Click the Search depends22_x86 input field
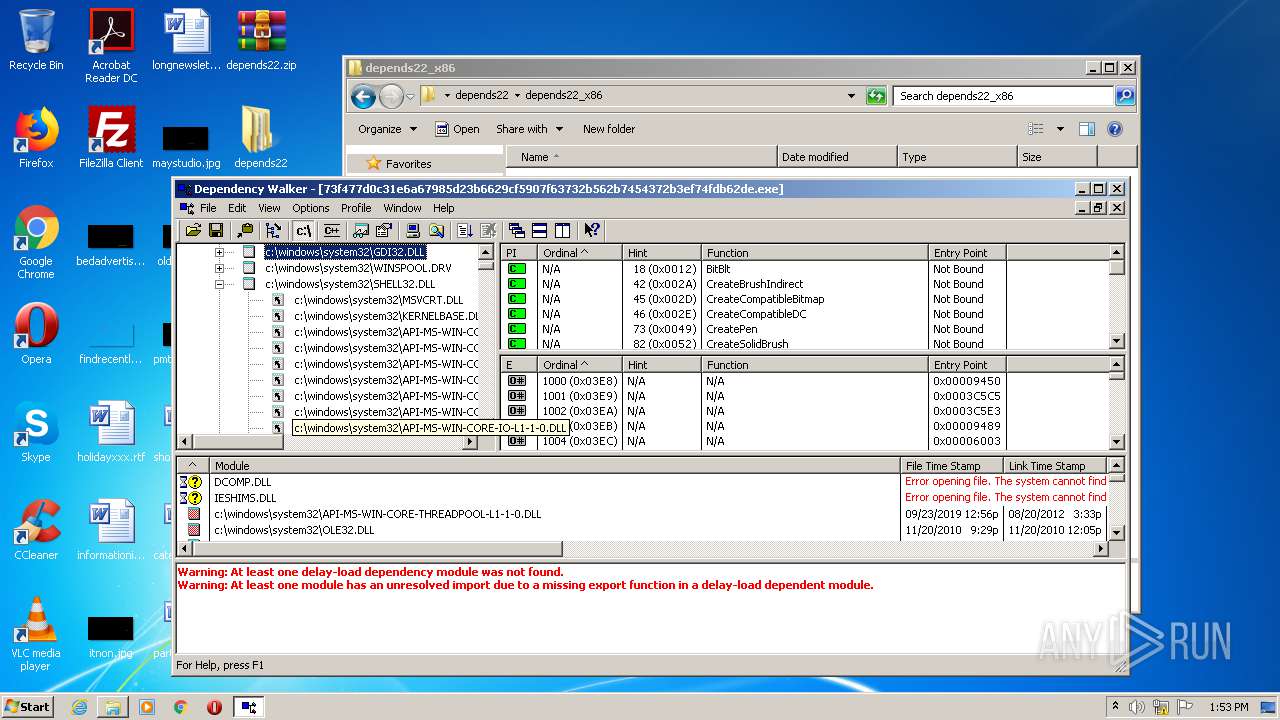Image resolution: width=1280 pixels, height=720 pixels. click(x=1003, y=96)
